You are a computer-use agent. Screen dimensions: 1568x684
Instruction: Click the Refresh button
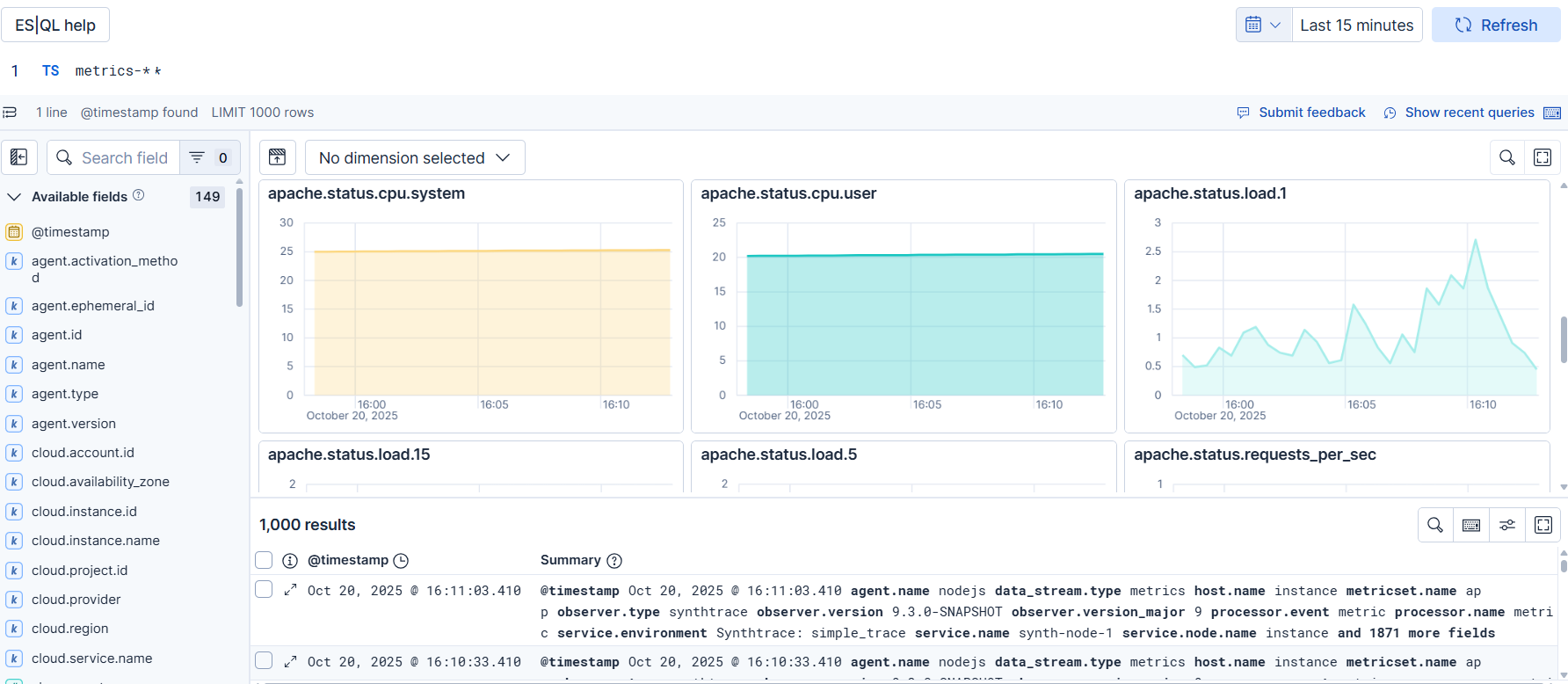(1496, 25)
